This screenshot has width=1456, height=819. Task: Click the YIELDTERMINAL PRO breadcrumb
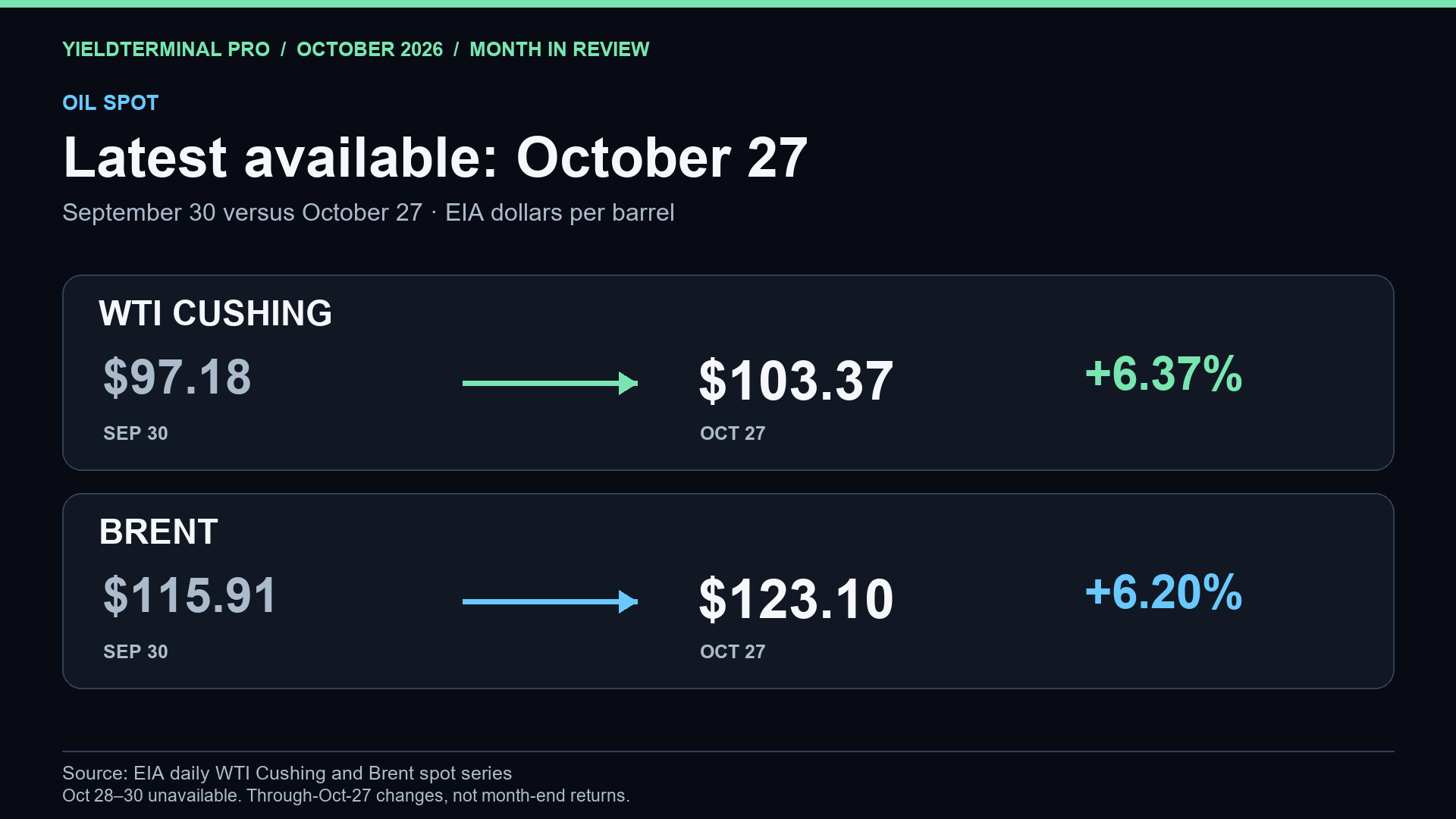click(x=166, y=49)
